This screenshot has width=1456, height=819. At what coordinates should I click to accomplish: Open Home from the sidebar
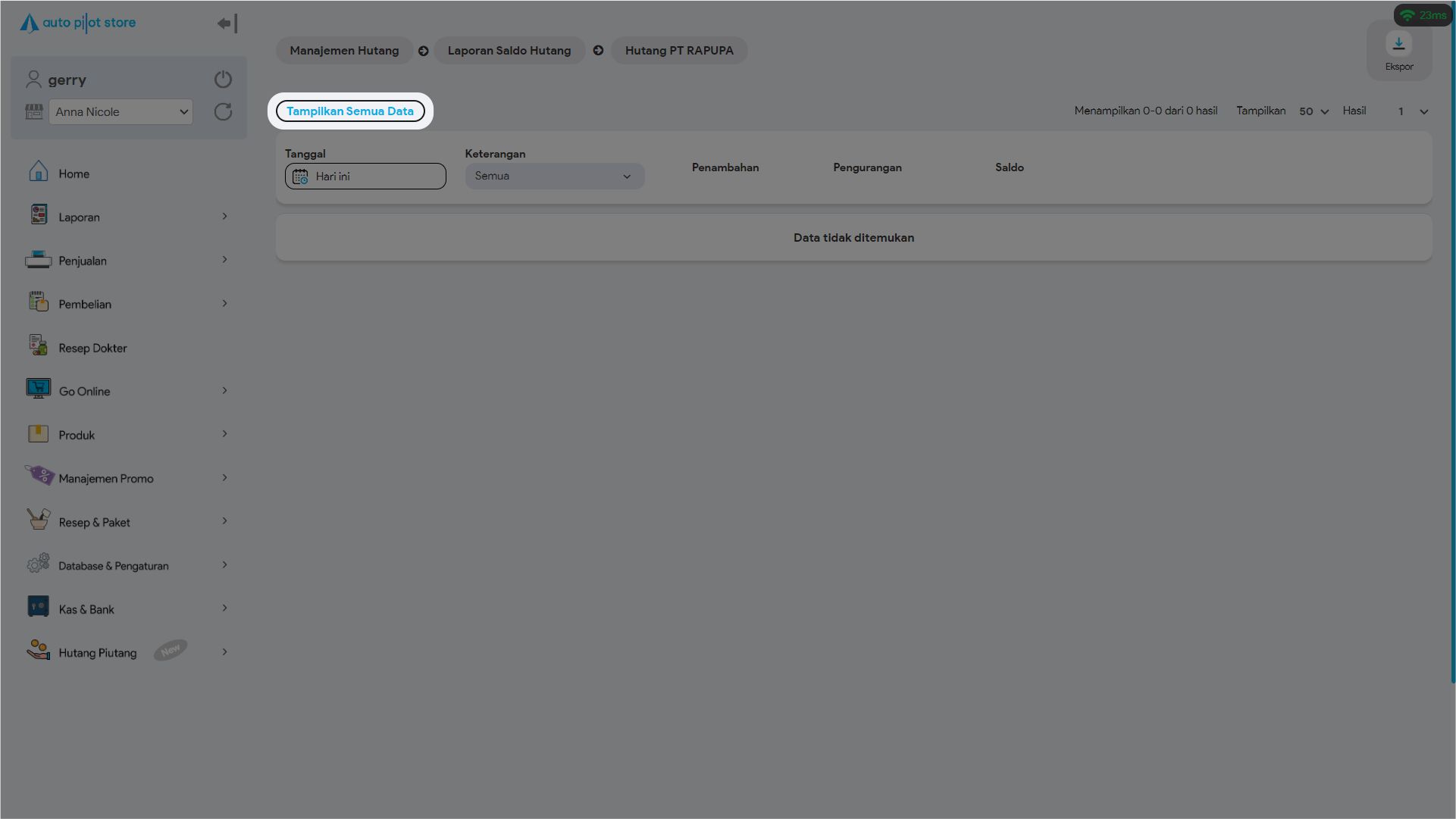pyautogui.click(x=74, y=174)
